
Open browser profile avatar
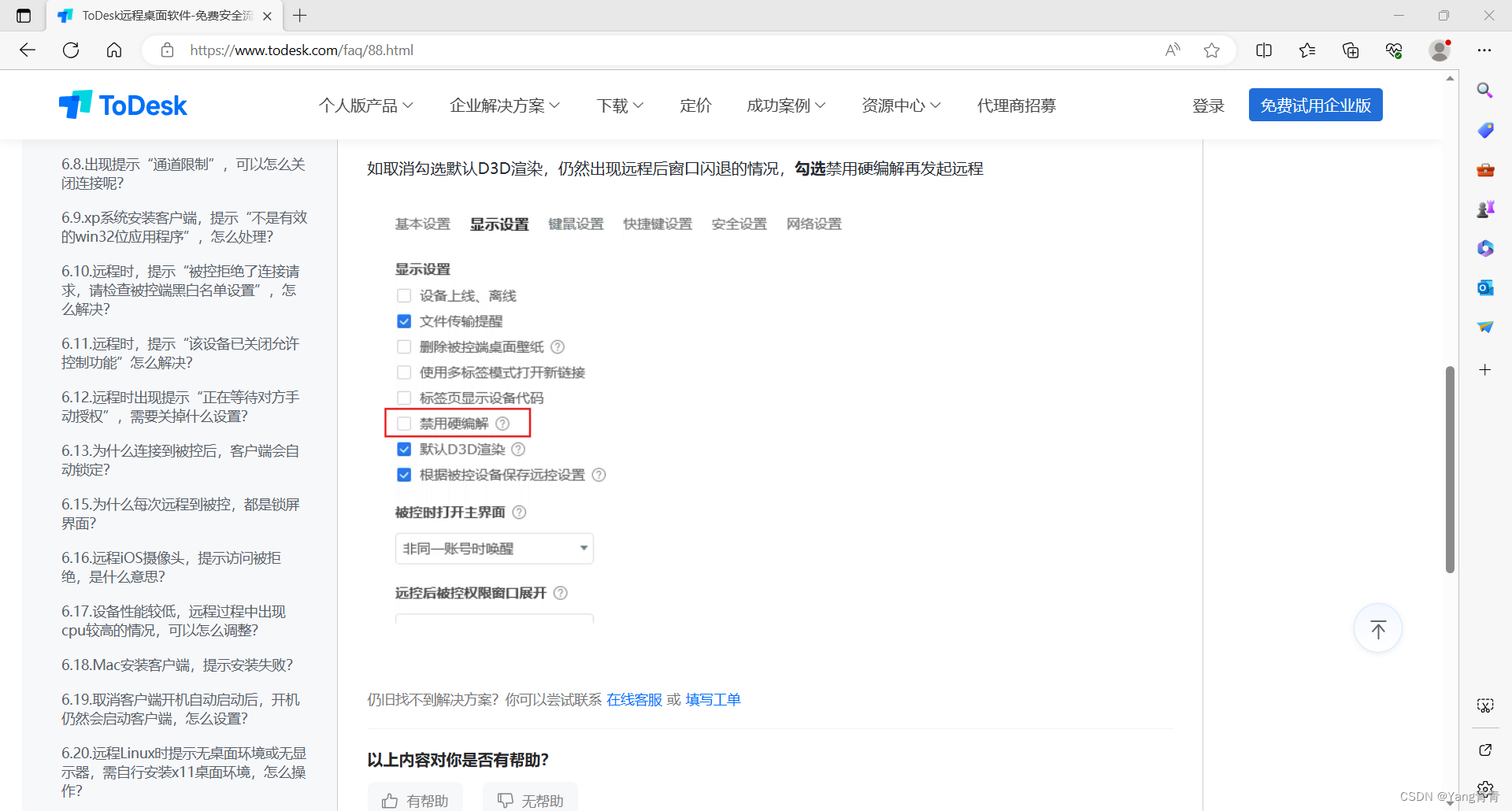(x=1440, y=50)
